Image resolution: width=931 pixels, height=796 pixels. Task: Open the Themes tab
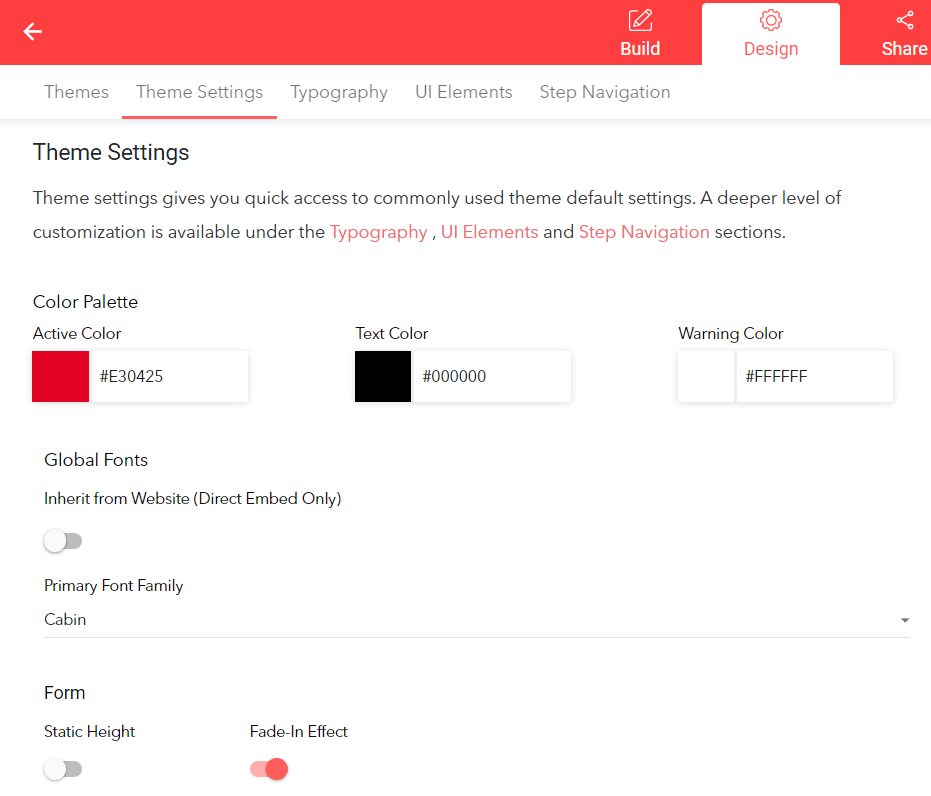pyautogui.click(x=77, y=92)
